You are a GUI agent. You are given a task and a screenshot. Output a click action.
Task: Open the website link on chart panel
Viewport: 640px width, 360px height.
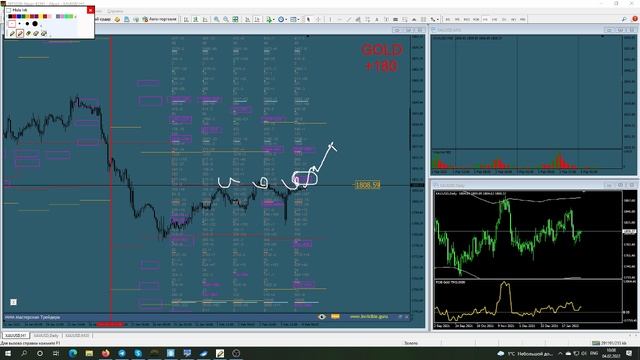[369, 316]
